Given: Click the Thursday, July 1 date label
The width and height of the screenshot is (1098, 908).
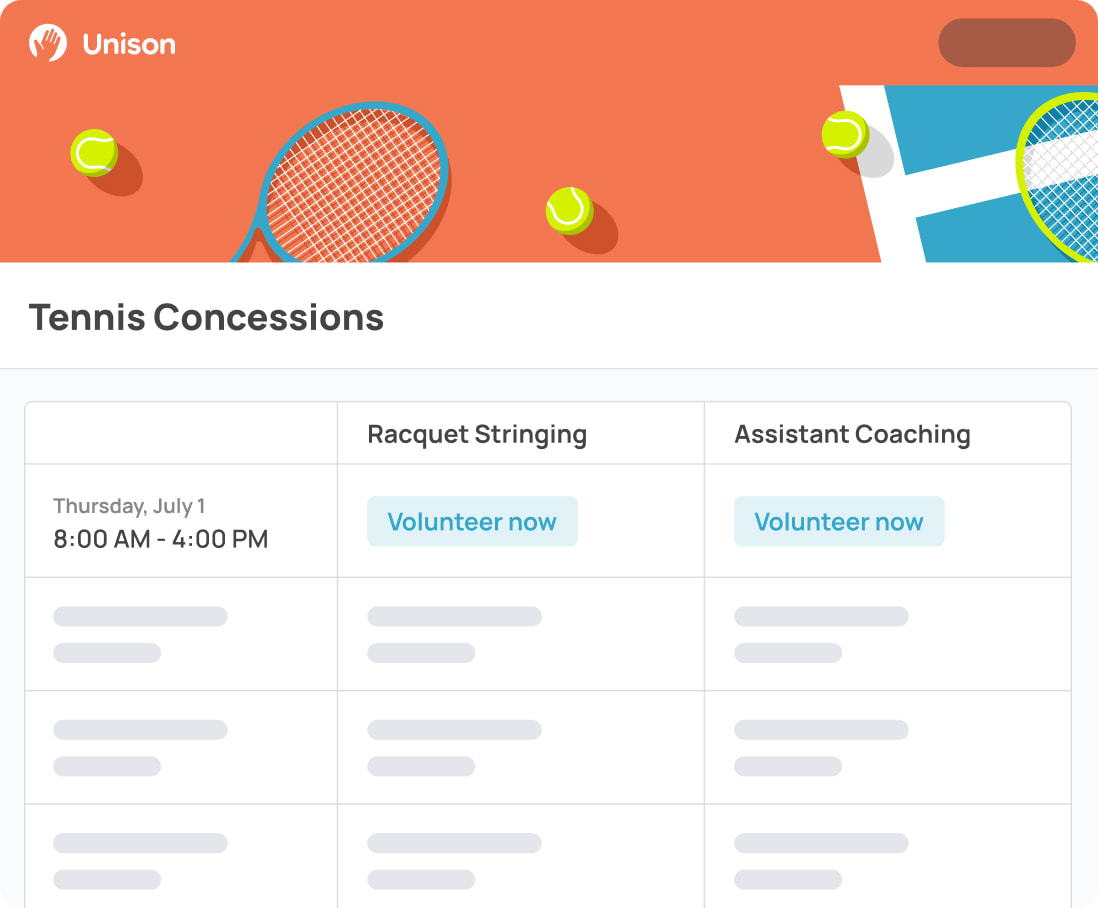Looking at the screenshot, I should click(129, 506).
